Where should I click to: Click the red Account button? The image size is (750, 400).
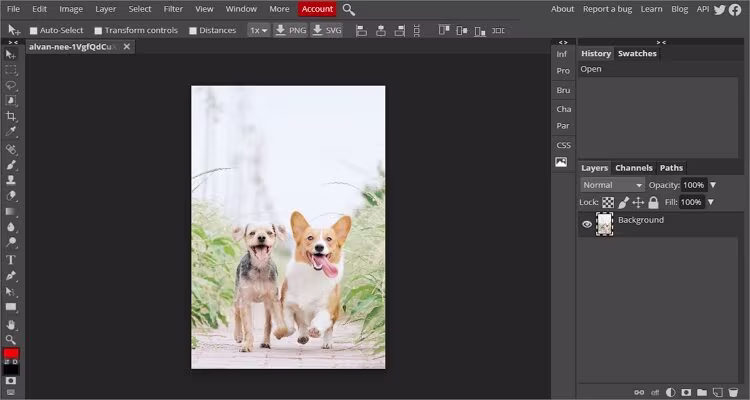click(317, 9)
